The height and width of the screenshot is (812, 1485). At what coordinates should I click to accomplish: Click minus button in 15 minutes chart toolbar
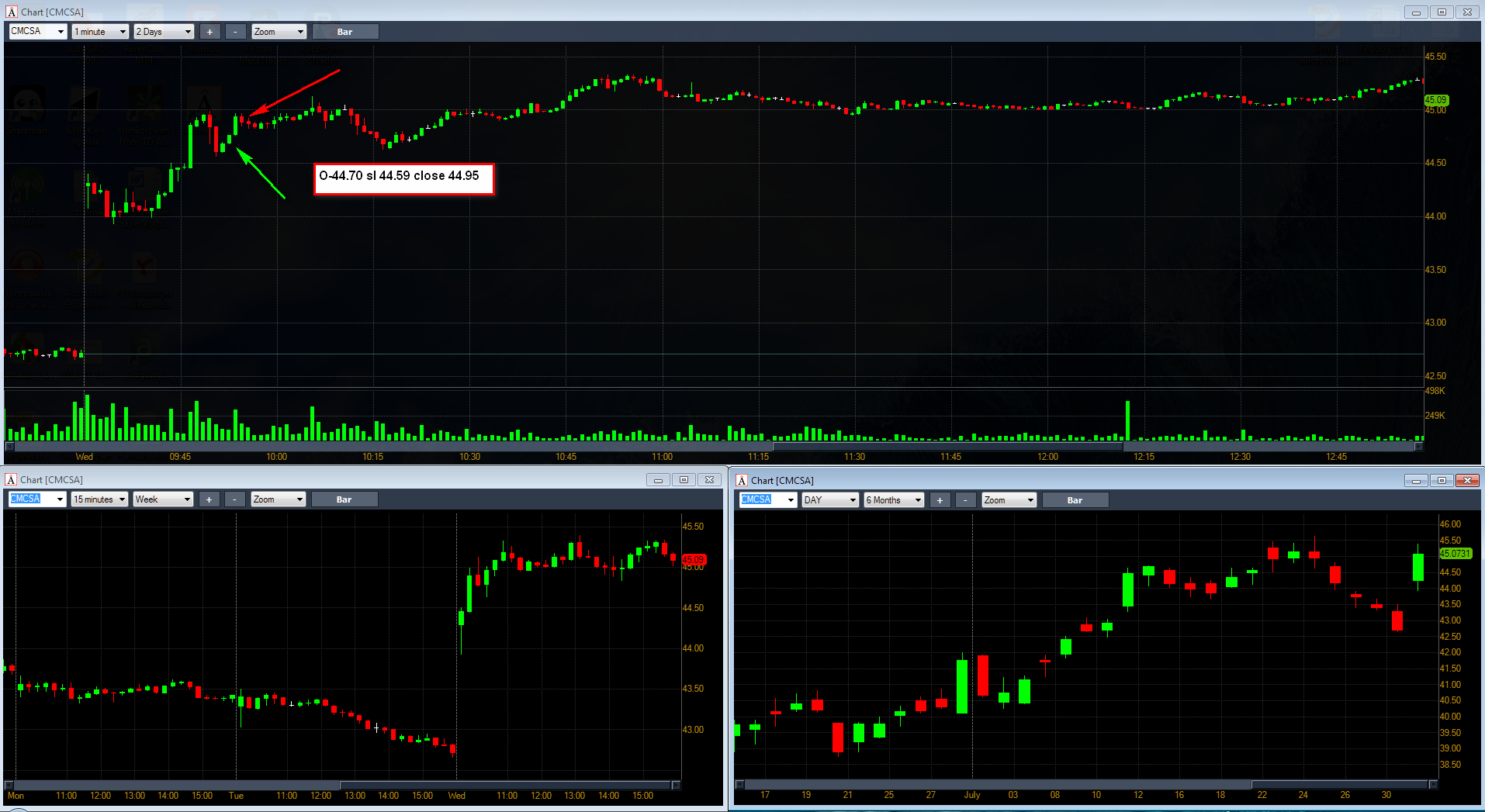[x=234, y=499]
